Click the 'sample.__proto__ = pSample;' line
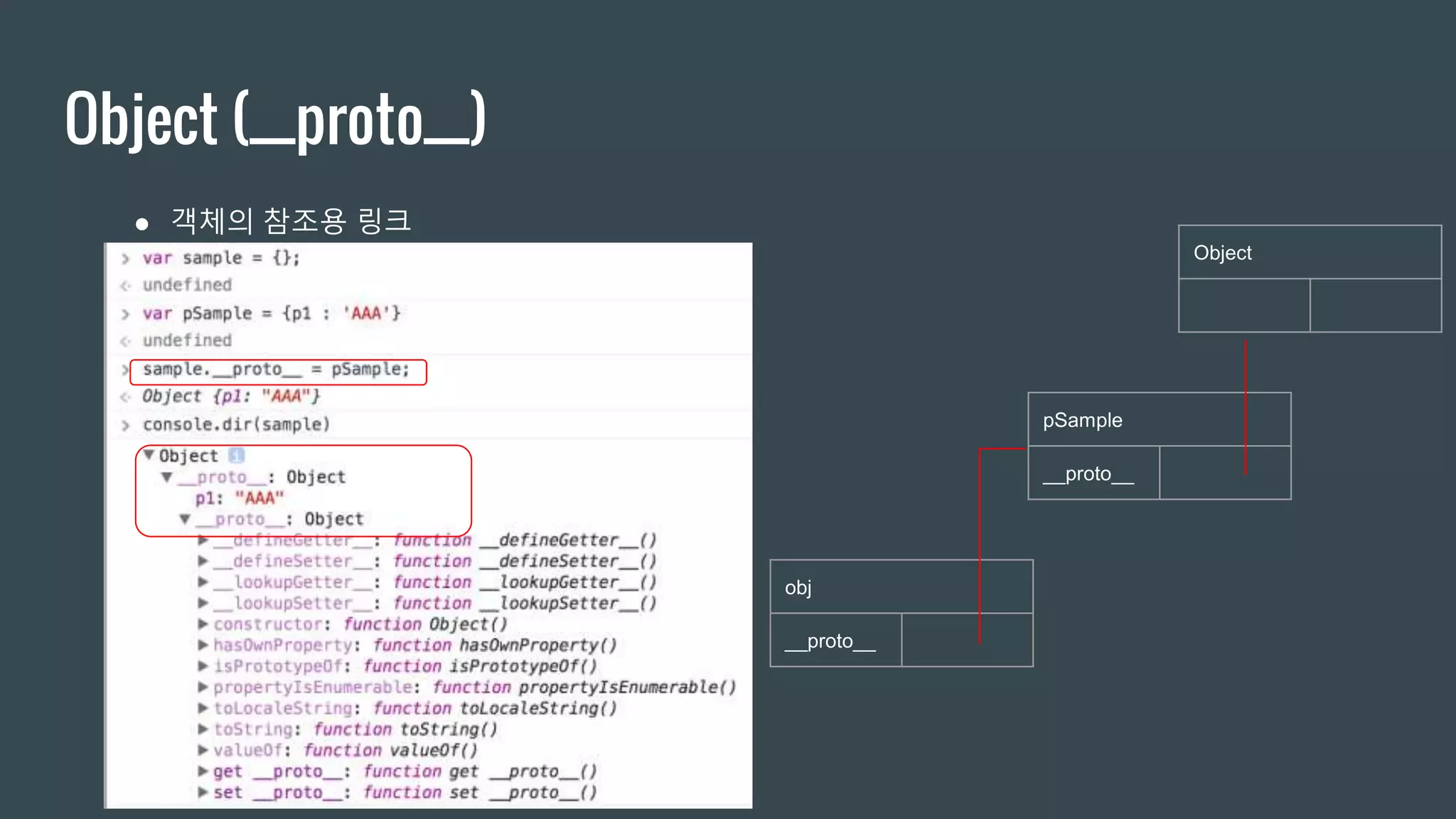Image resolution: width=1456 pixels, height=819 pixels. 276,370
